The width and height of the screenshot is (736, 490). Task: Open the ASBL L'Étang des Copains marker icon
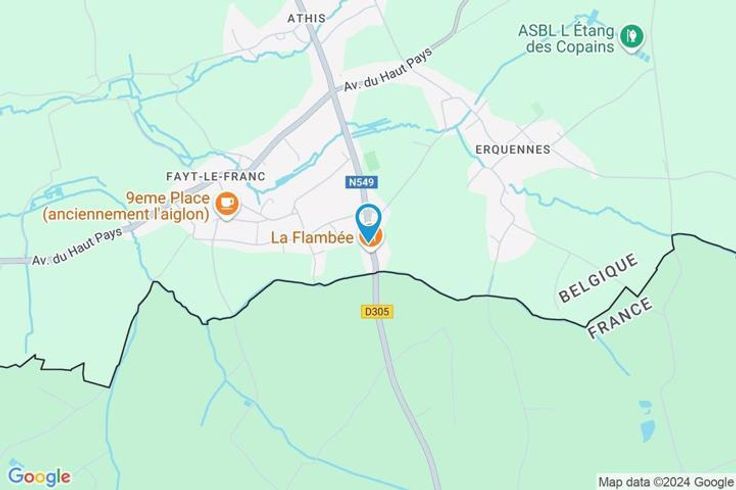(x=632, y=37)
